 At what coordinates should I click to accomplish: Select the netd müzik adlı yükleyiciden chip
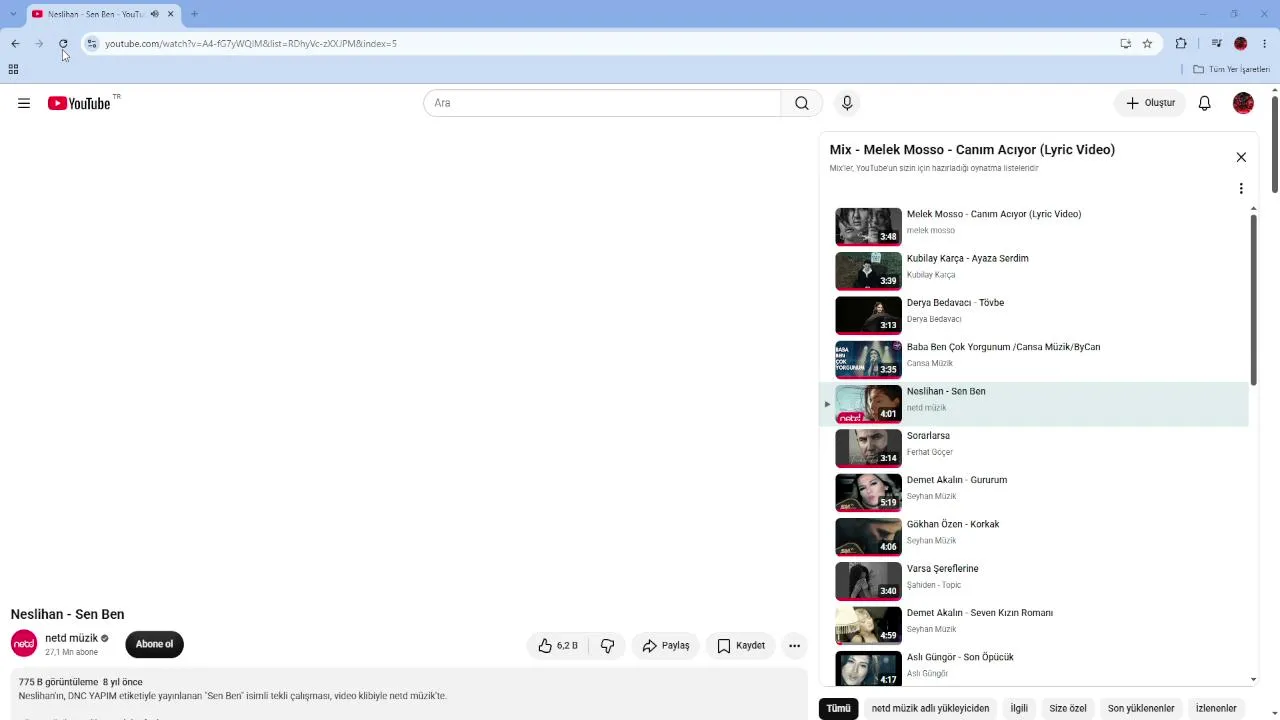pyautogui.click(x=930, y=708)
